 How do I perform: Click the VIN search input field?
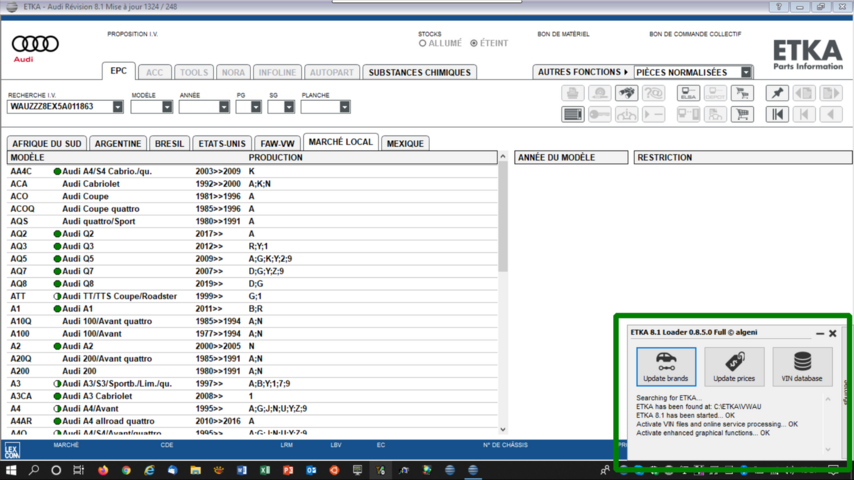point(60,107)
